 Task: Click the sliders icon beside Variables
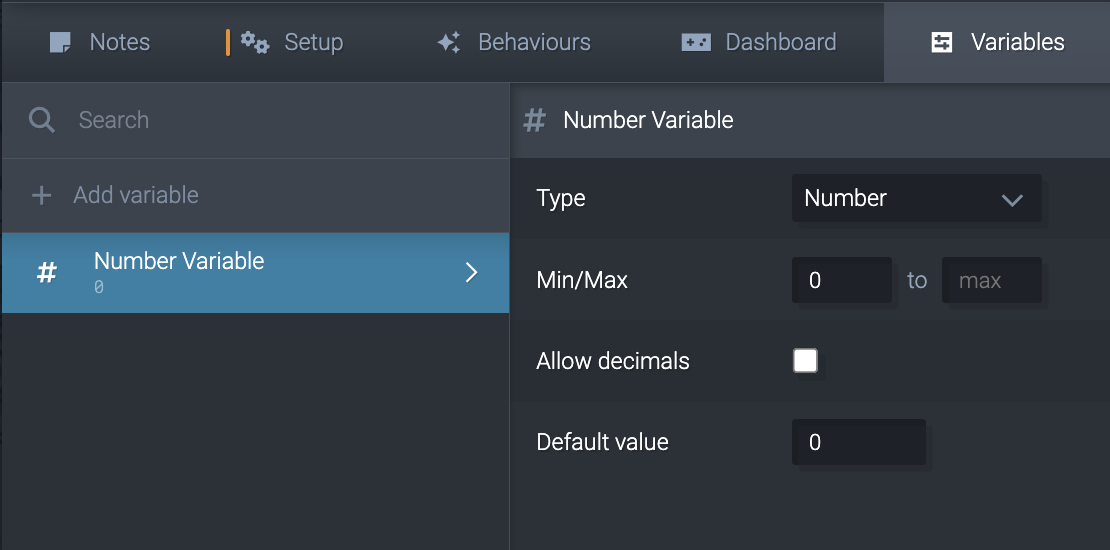tap(942, 42)
